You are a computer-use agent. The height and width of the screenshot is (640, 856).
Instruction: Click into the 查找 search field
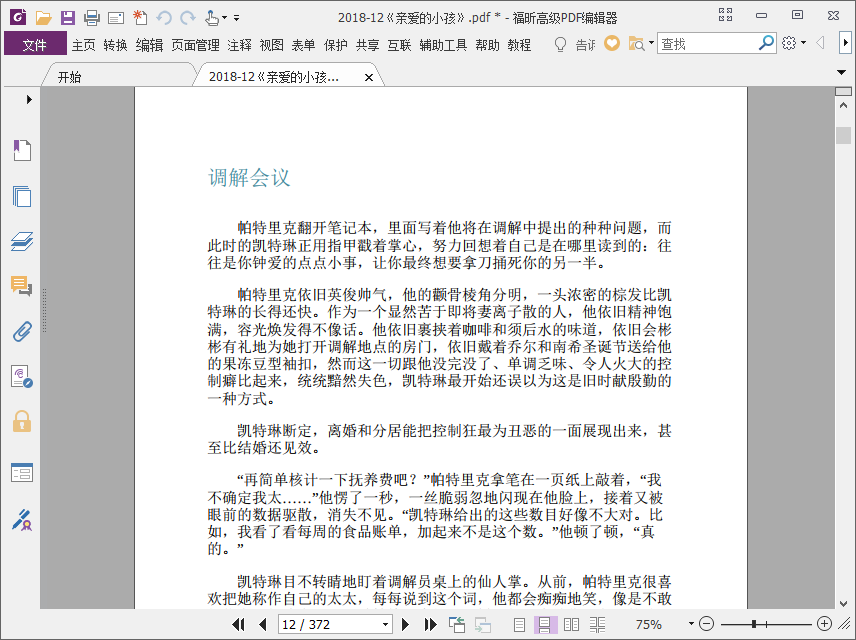(x=708, y=43)
